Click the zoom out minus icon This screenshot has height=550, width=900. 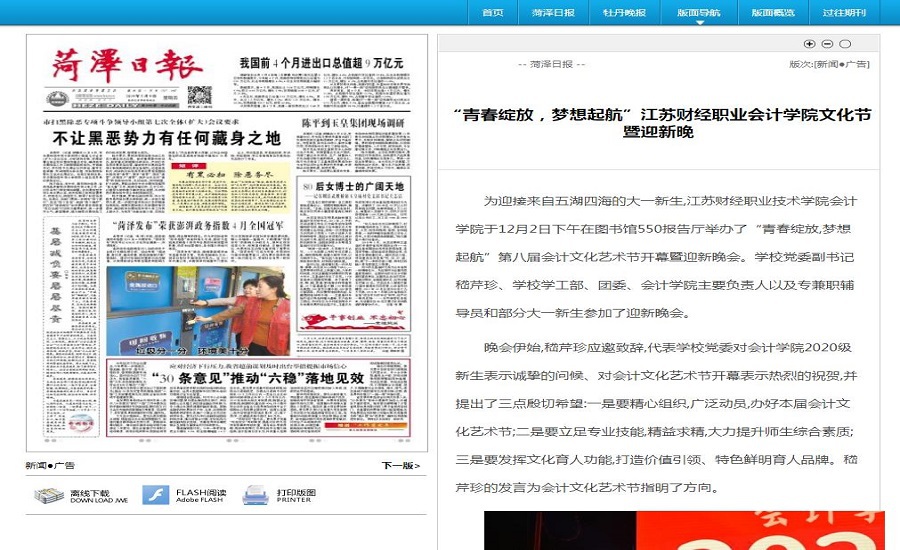[827, 44]
